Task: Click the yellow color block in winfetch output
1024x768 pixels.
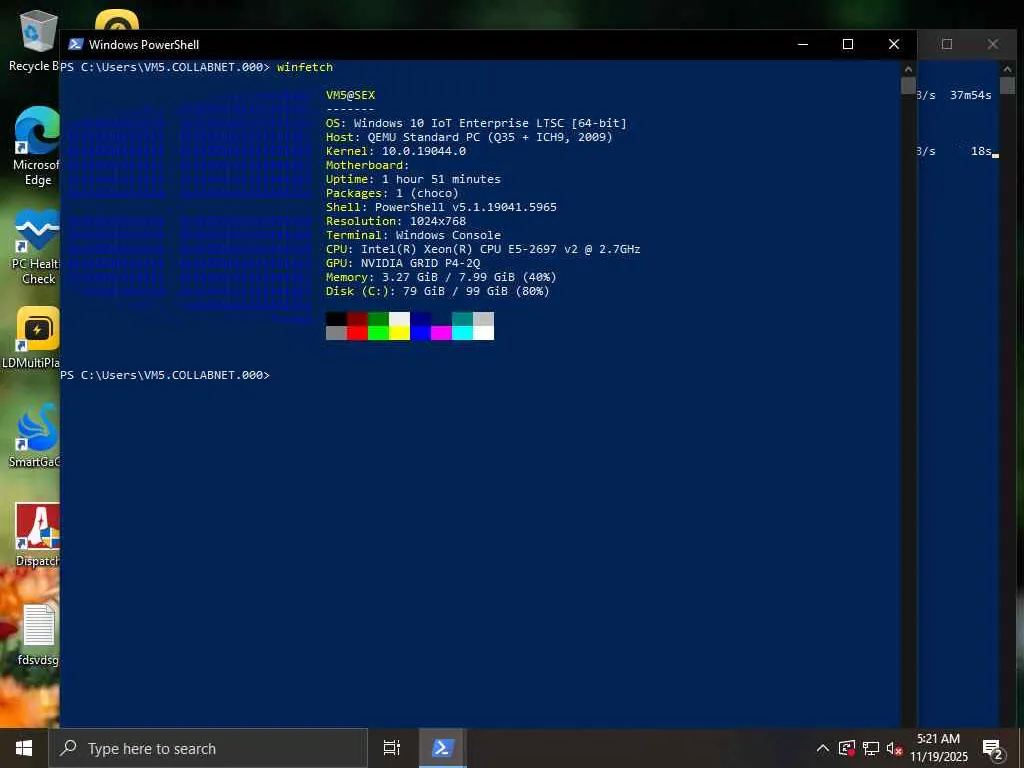Action: pyautogui.click(x=399, y=333)
